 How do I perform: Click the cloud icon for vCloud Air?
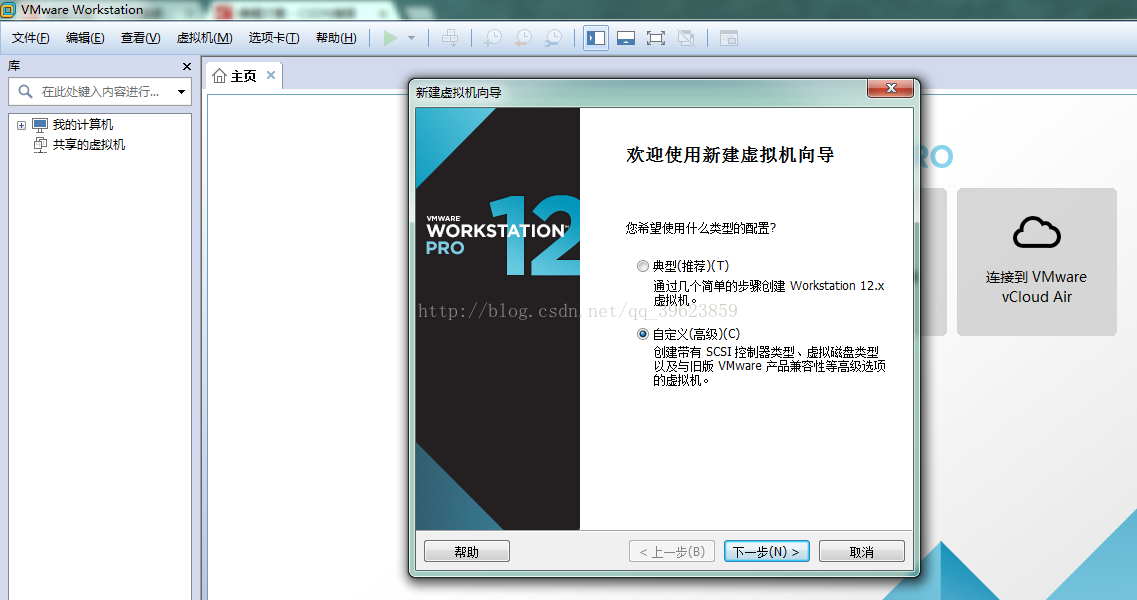click(1036, 232)
